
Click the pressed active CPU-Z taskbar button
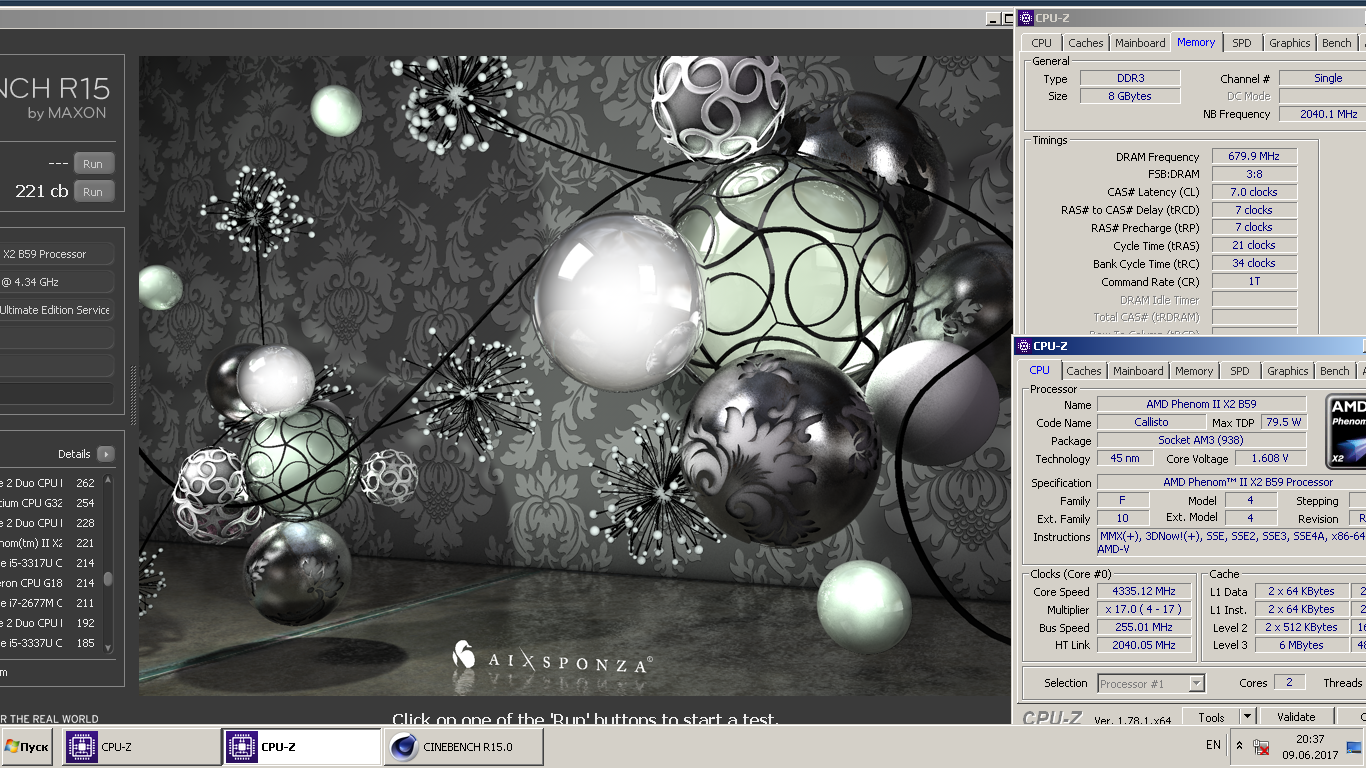pos(302,747)
